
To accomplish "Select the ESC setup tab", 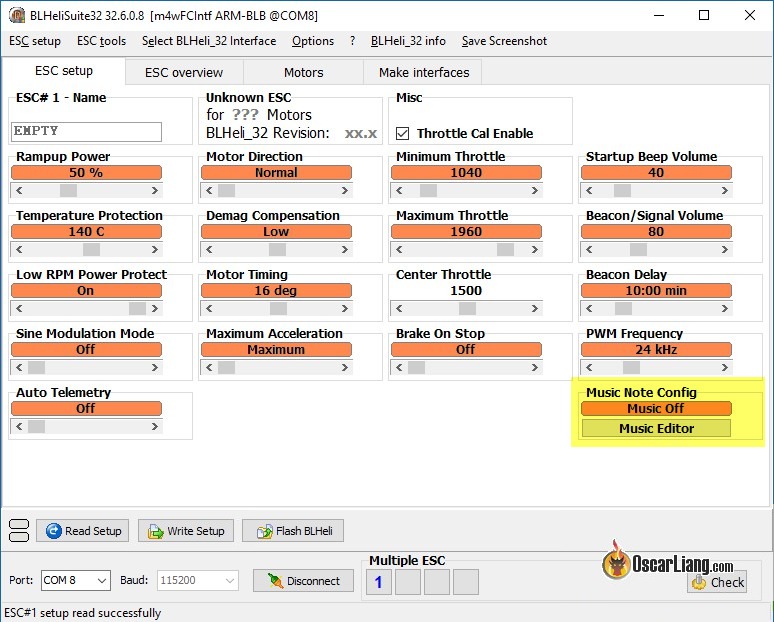I will pos(64,71).
